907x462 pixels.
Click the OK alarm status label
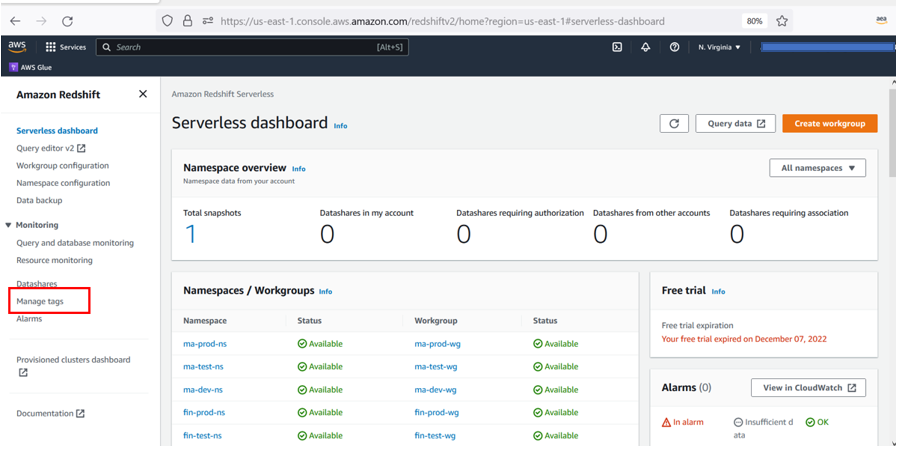click(817, 422)
